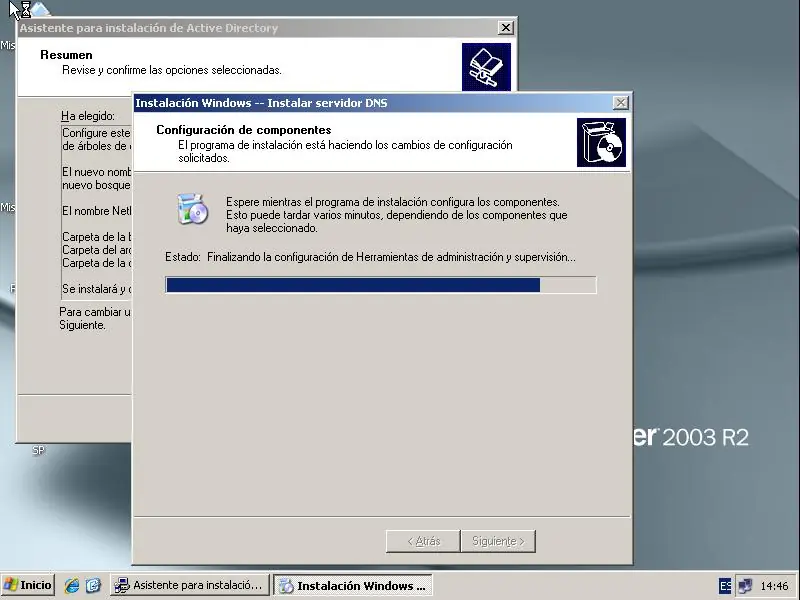The image size is (800, 600).
Task: Click the disabled Siguiente button
Action: [x=498, y=541]
